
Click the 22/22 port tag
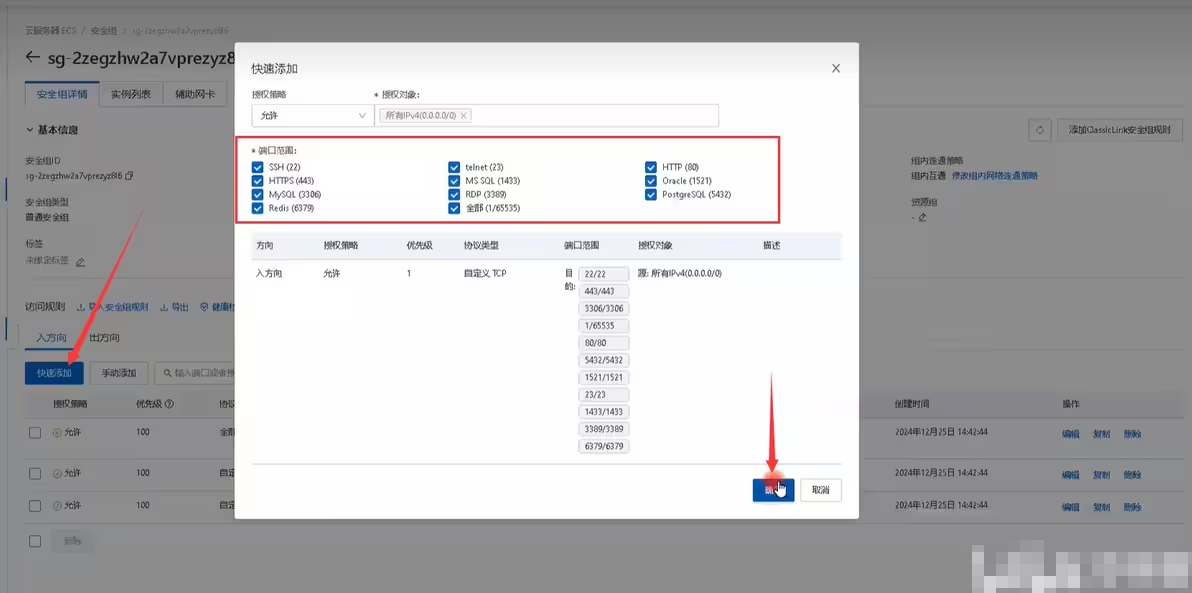[x=604, y=274]
